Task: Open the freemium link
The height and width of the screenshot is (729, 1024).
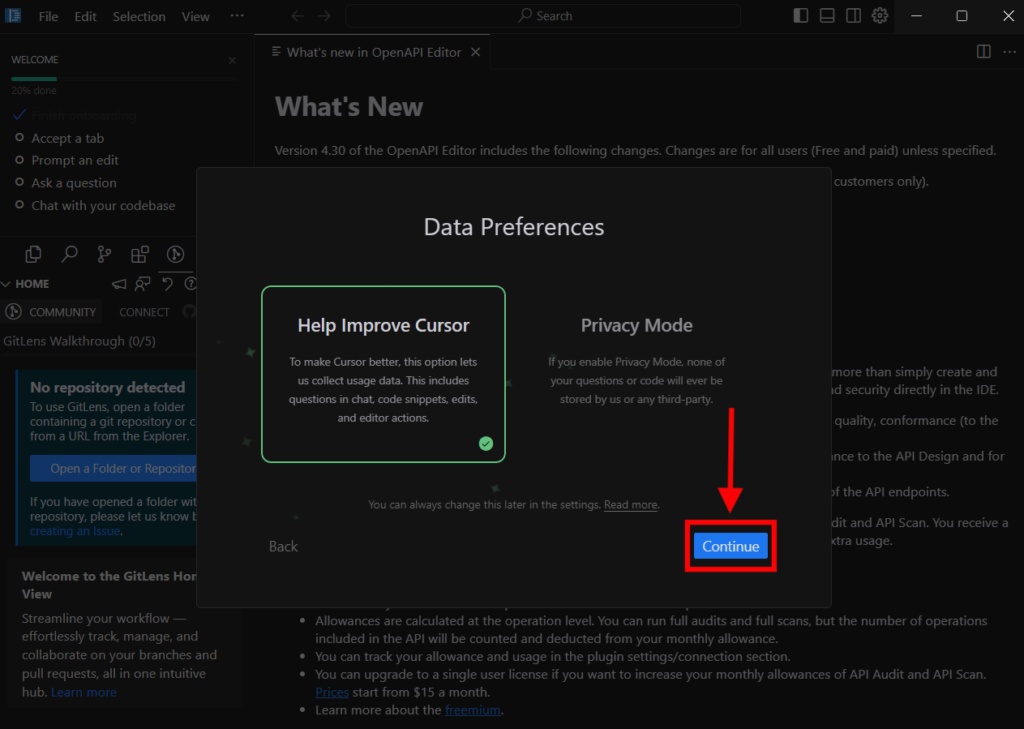Action: (x=472, y=709)
